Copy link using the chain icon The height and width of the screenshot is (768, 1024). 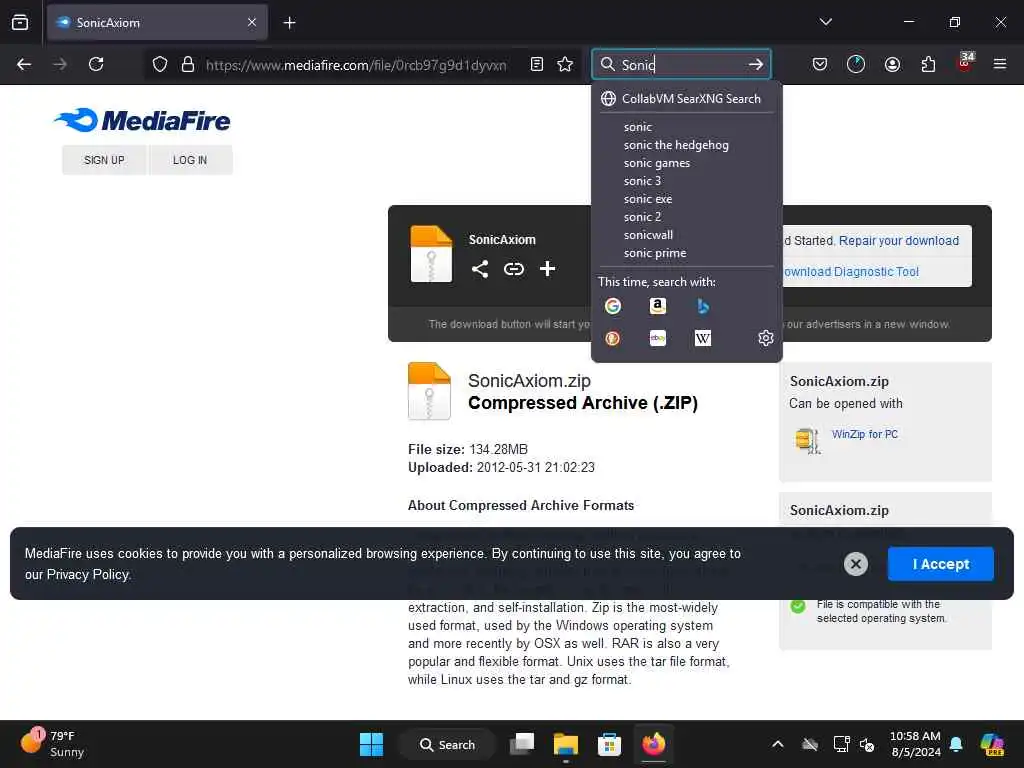click(514, 268)
